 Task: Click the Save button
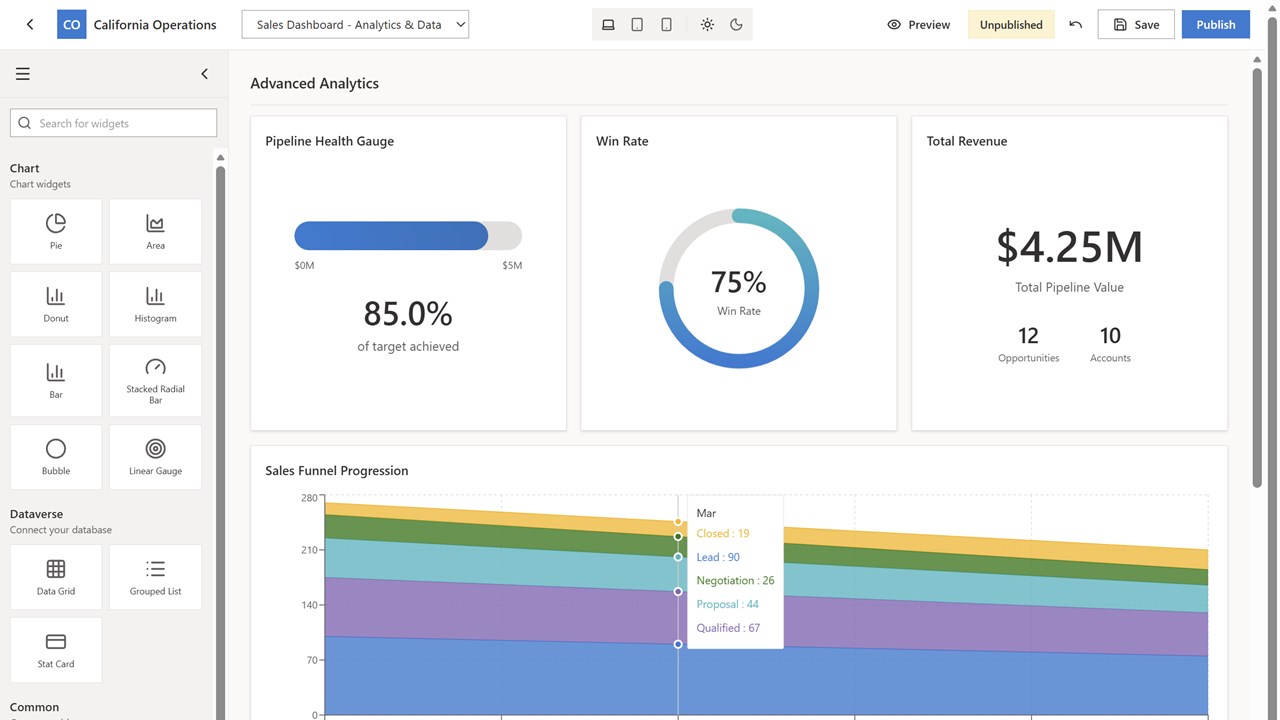coord(1136,25)
